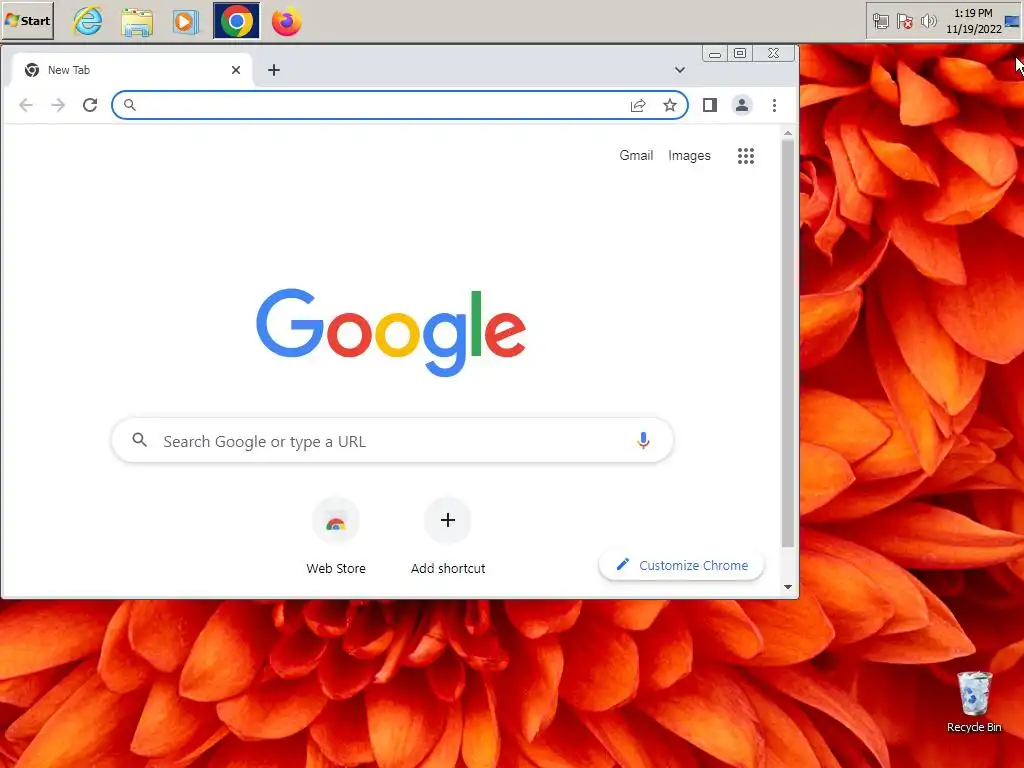Viewport: 1024px width, 768px height.
Task: Open Windows Media Player taskbar icon
Action: [x=185, y=22]
